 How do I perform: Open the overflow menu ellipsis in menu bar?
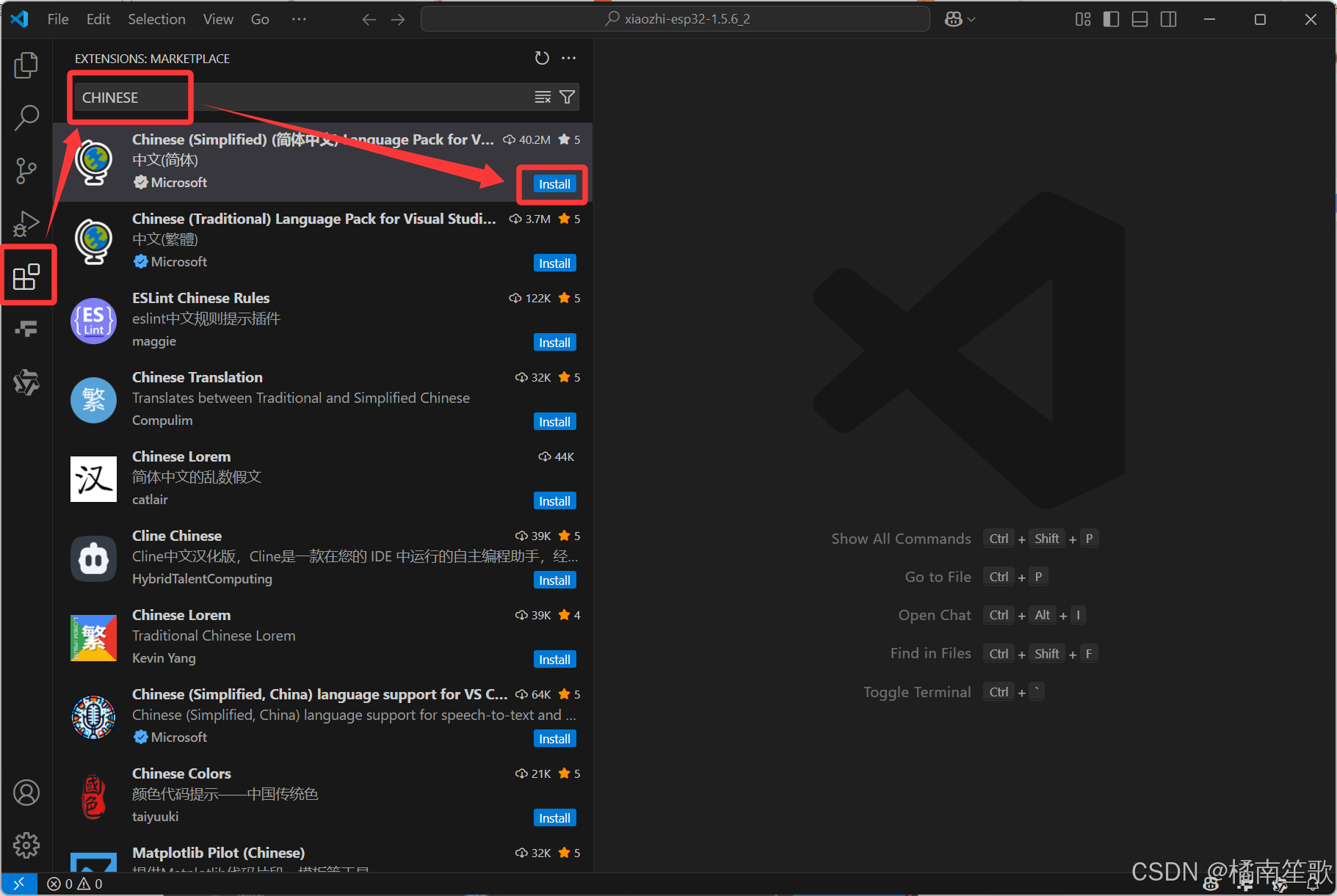299,19
